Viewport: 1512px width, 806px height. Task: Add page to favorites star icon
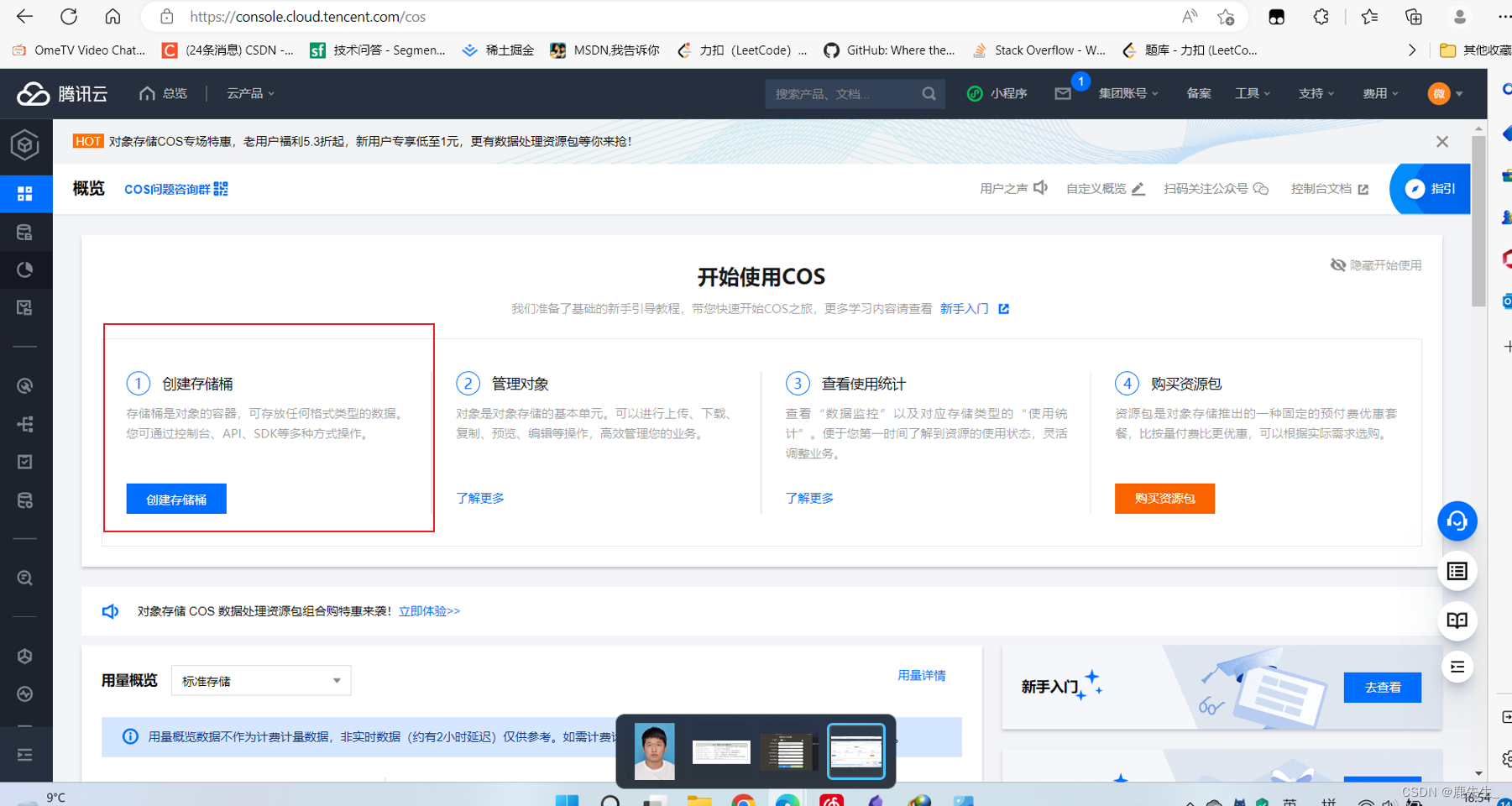(1226, 17)
